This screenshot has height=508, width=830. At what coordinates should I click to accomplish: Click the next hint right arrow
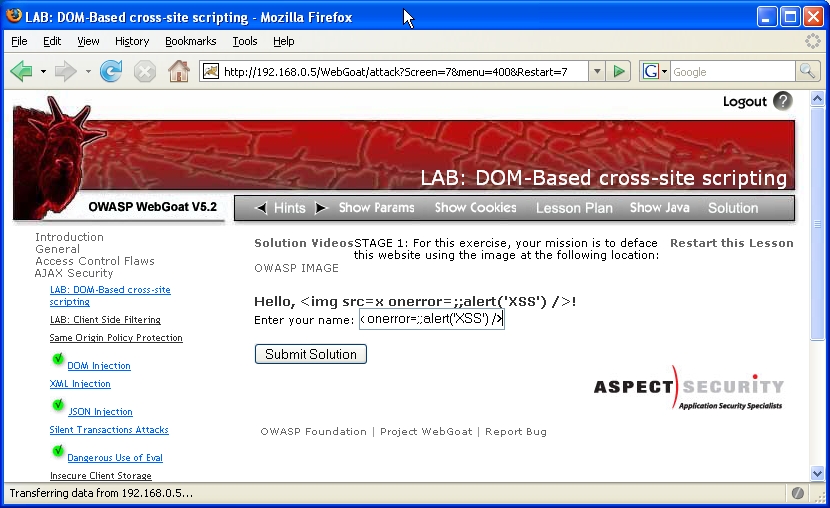321,208
